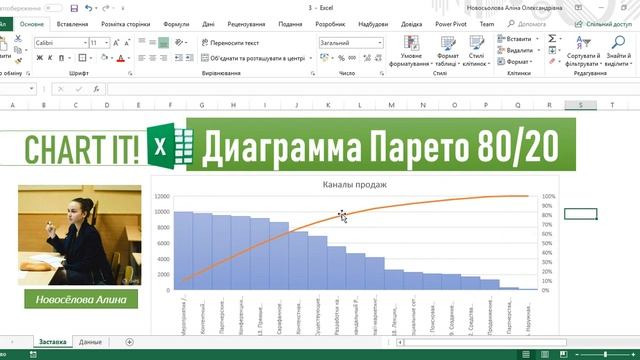This screenshot has height=360, width=640.
Task: Click the AutoSum sigma icon
Action: (x=552, y=39)
